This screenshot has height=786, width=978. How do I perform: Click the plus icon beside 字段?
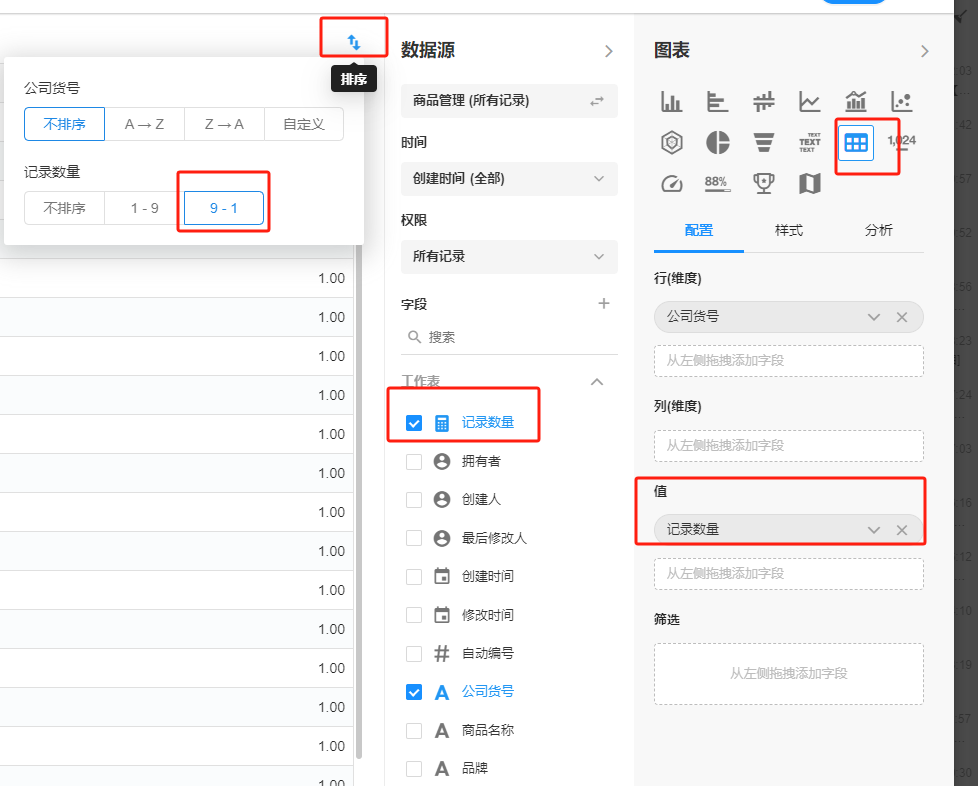(604, 304)
